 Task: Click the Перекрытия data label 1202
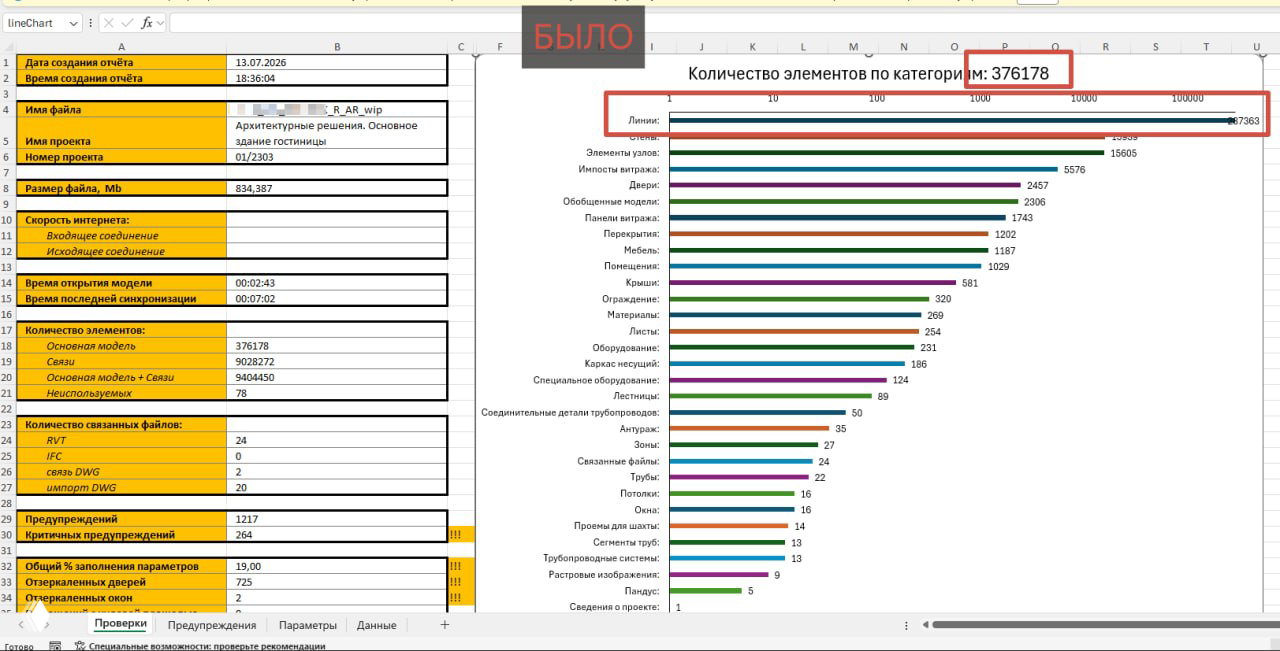pos(1007,234)
